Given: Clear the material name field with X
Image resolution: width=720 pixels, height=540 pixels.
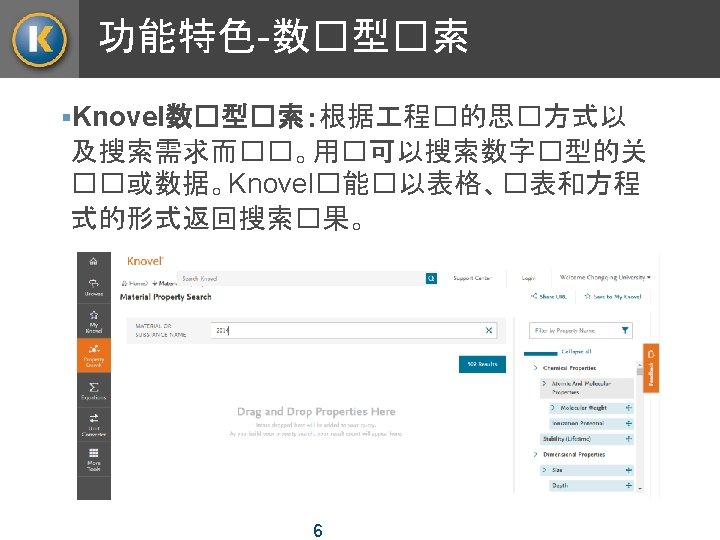Looking at the screenshot, I should 489,330.
